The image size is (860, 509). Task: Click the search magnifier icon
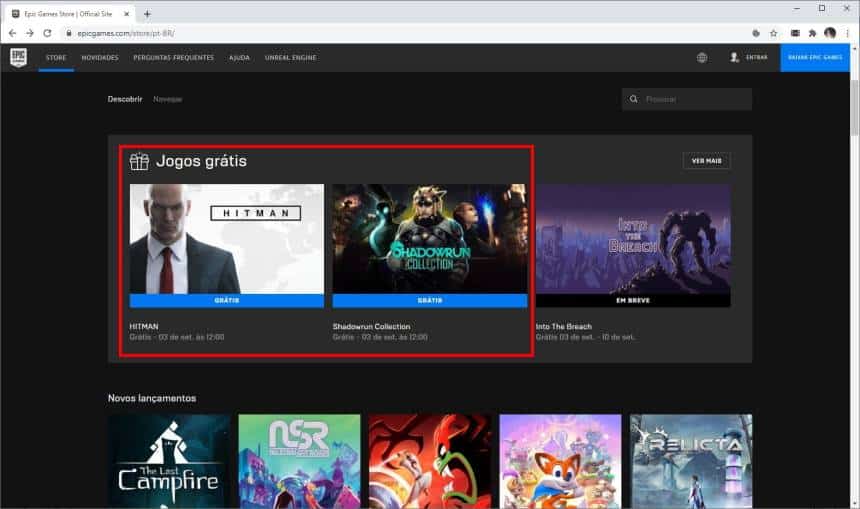tap(633, 99)
